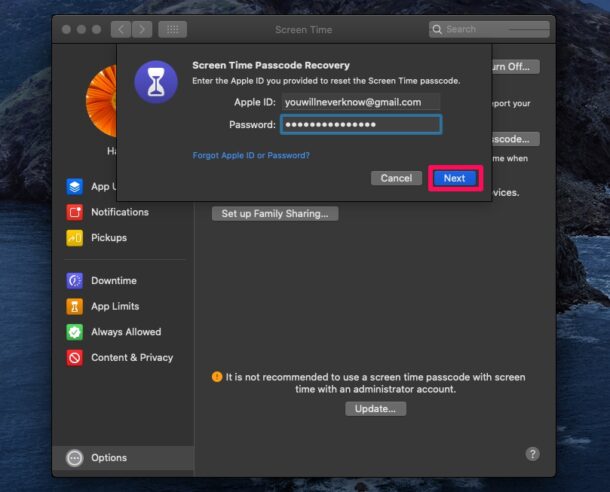Cancel the passcode recovery dialog
The image size is (610, 492).
[396, 178]
